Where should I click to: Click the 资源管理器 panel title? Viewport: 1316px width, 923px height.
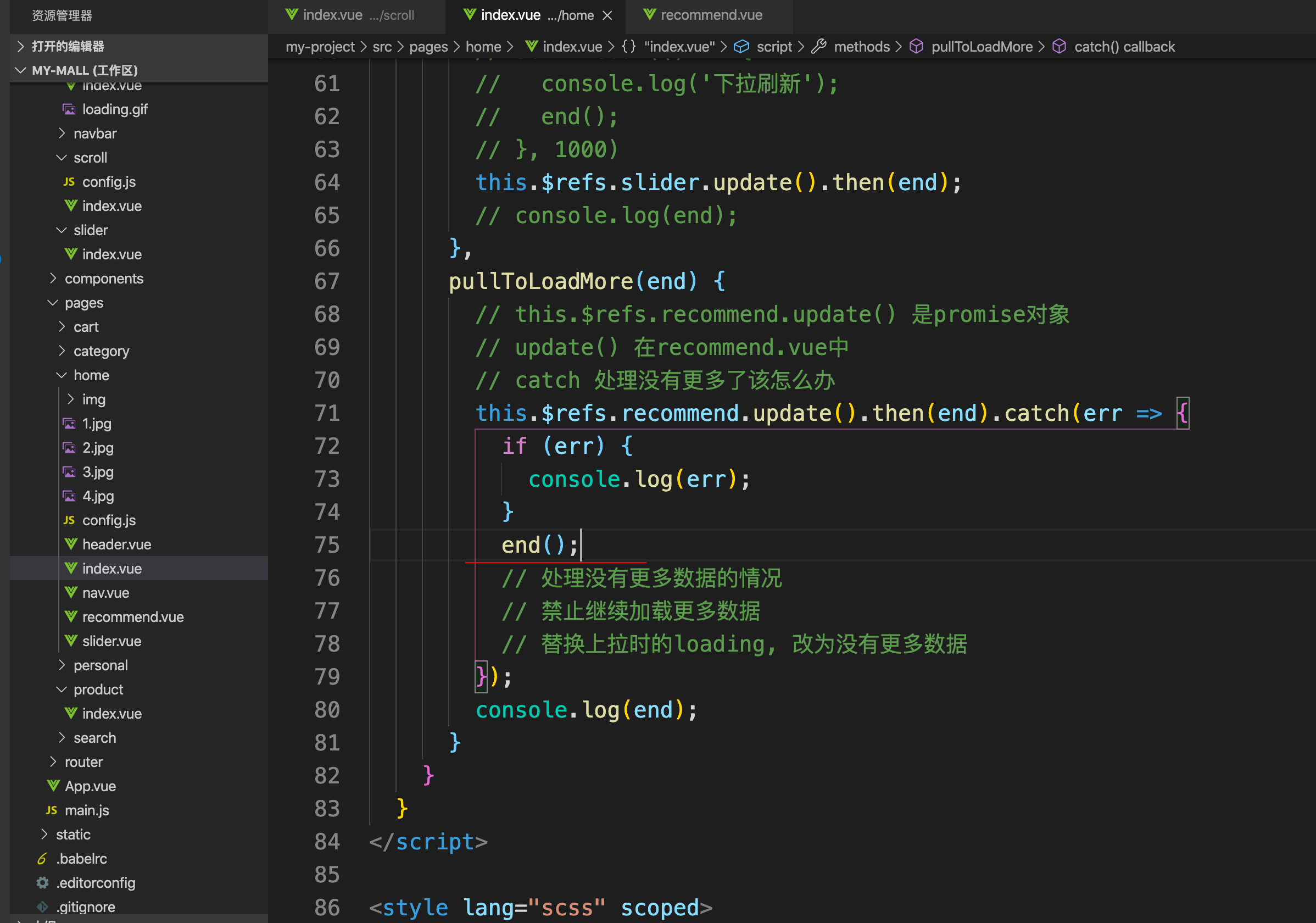(62, 15)
